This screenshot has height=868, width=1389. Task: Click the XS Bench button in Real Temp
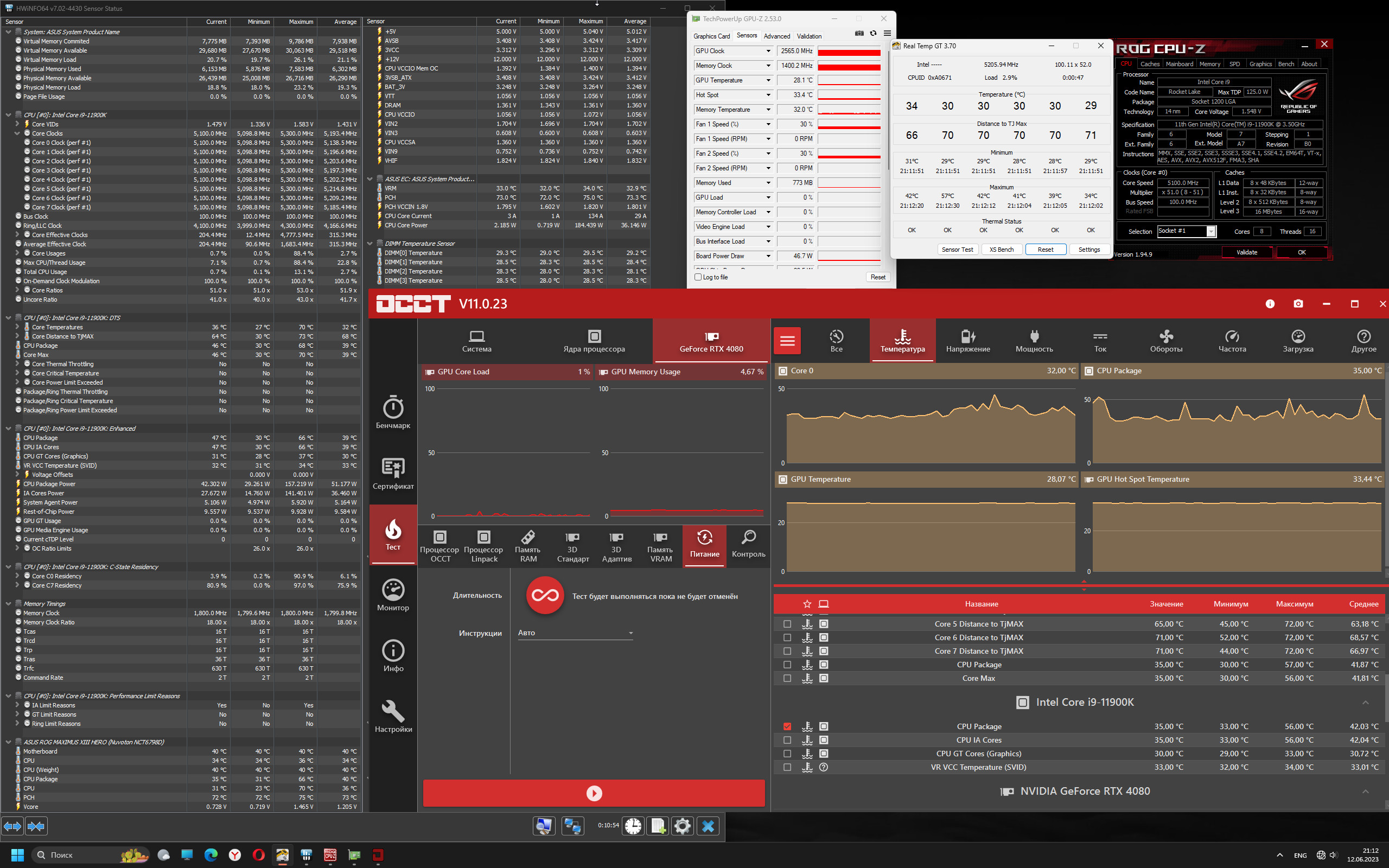point(1001,249)
